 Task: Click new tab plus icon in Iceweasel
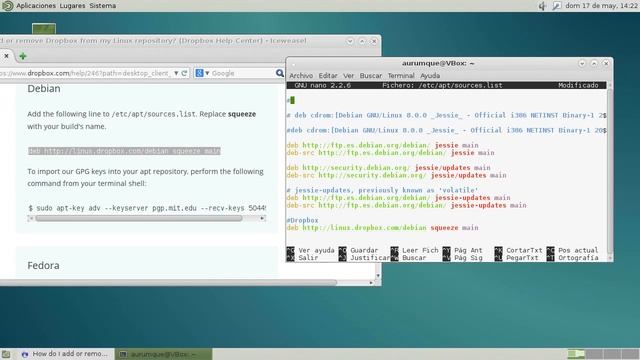[23, 56]
